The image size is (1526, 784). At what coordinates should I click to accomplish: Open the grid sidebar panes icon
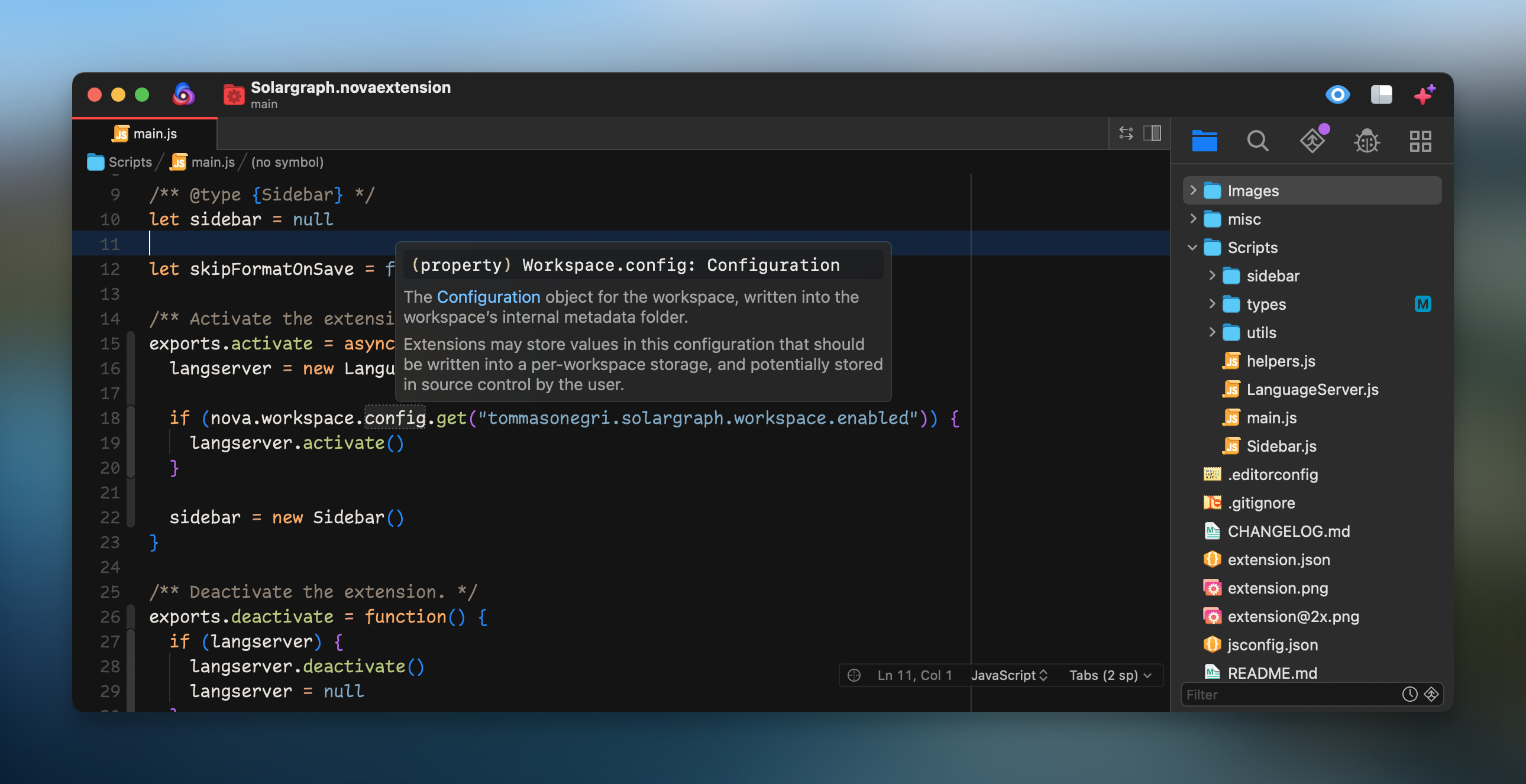(x=1420, y=141)
